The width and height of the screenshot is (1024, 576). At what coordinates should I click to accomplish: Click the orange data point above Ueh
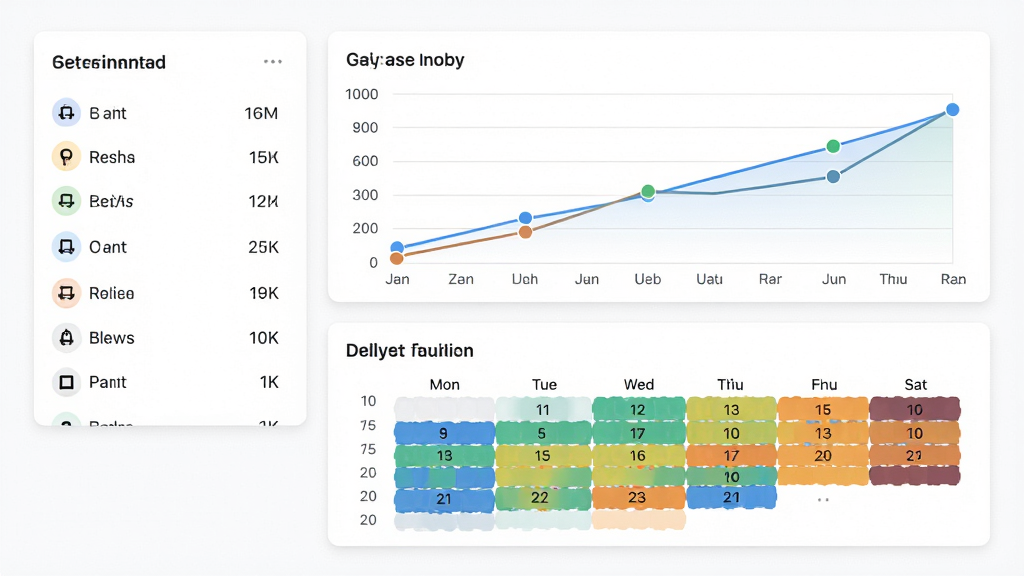(x=525, y=232)
